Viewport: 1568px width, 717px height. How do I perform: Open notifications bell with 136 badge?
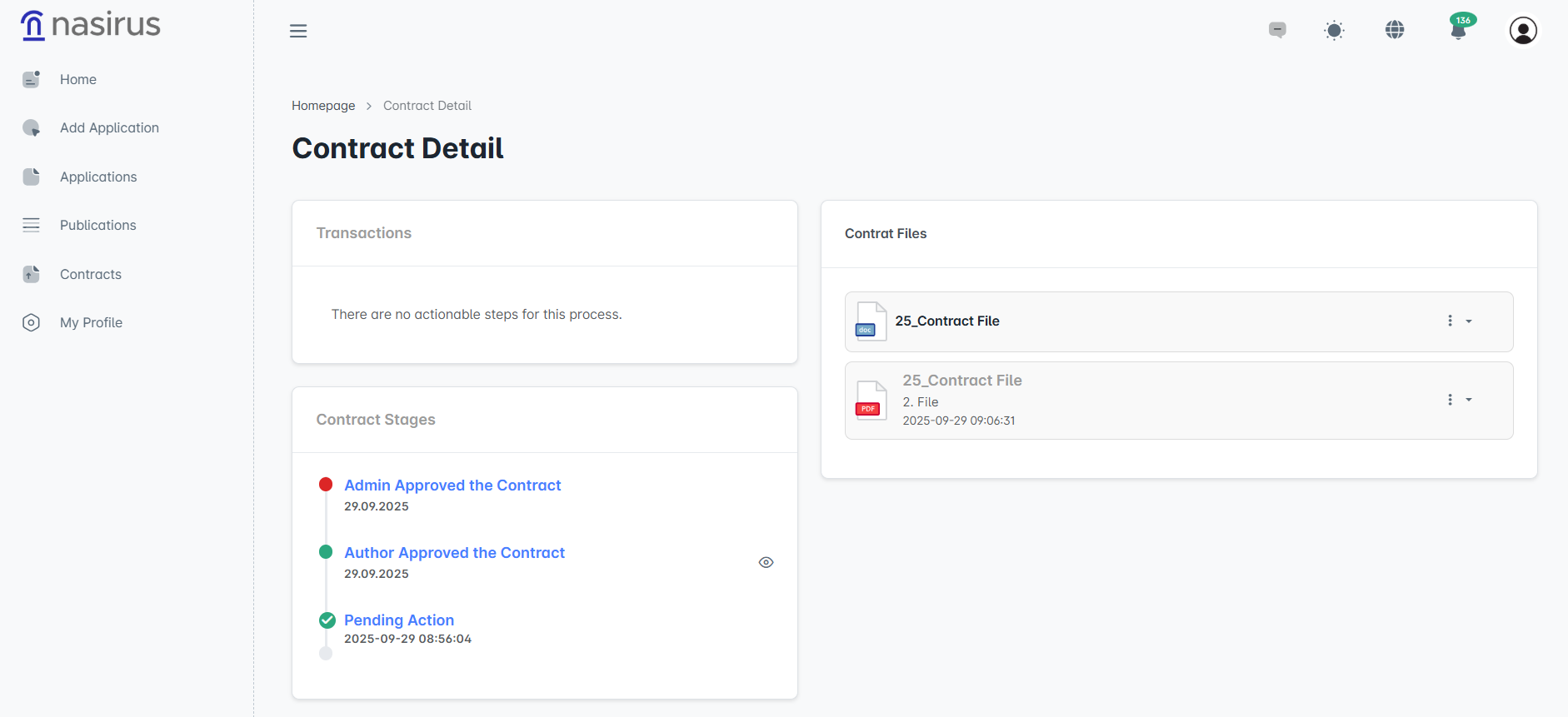1458,30
